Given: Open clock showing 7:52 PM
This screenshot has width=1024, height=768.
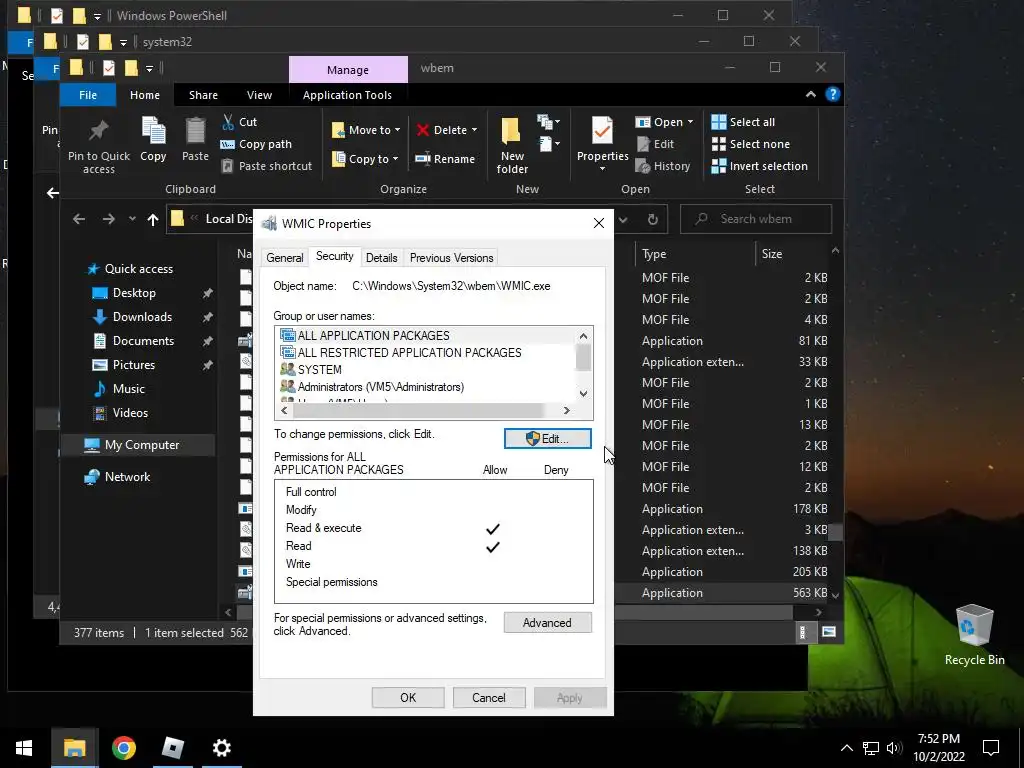Looking at the screenshot, I should pos(938,748).
